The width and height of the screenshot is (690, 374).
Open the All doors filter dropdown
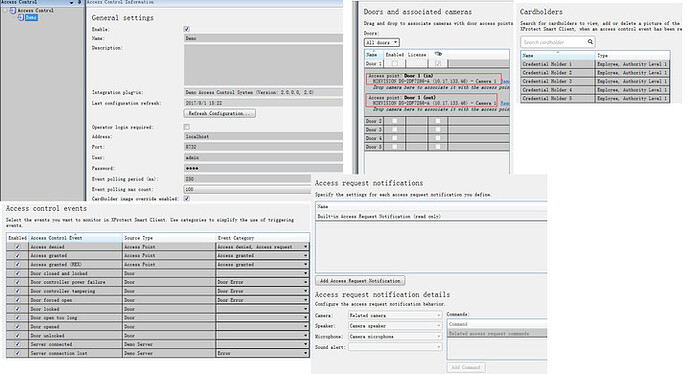point(382,43)
